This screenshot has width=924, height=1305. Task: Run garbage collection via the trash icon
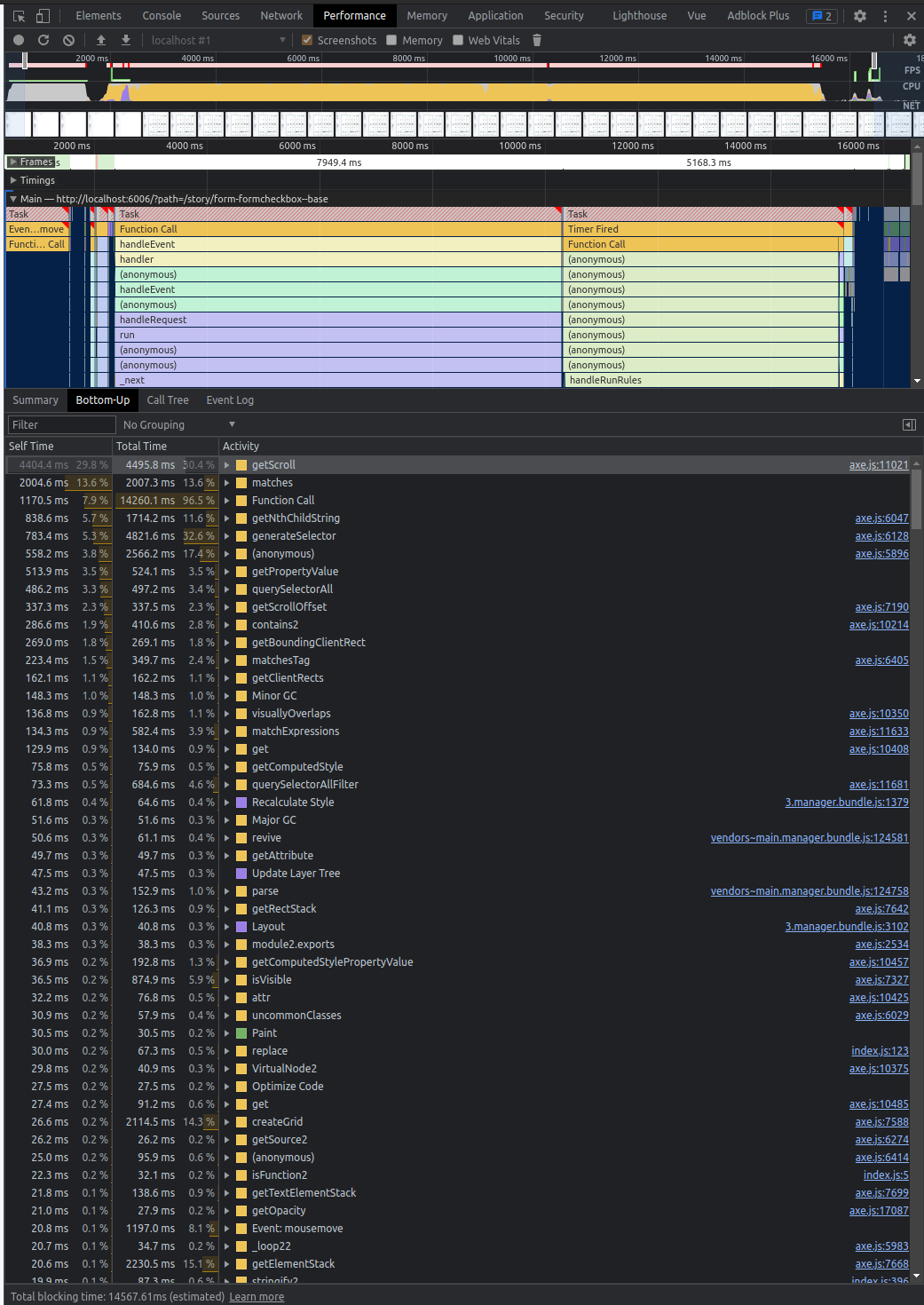[535, 40]
